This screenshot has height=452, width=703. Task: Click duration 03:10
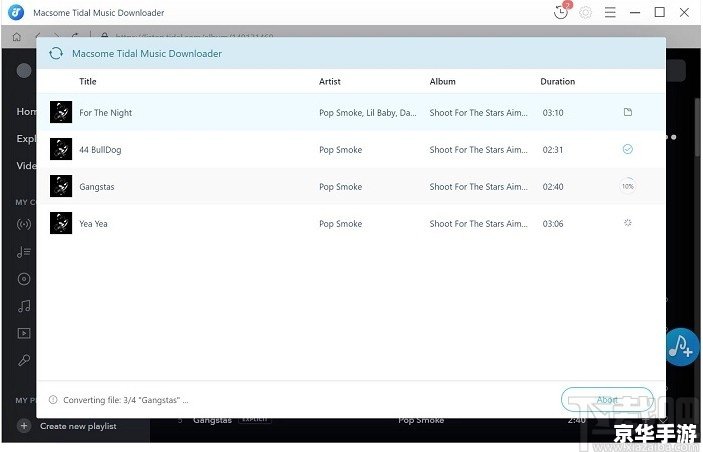click(x=553, y=113)
